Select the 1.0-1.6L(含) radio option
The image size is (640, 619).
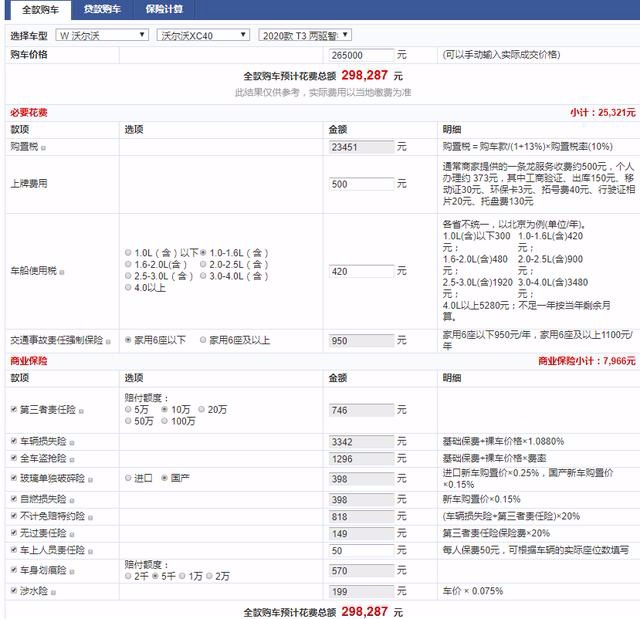coord(203,253)
